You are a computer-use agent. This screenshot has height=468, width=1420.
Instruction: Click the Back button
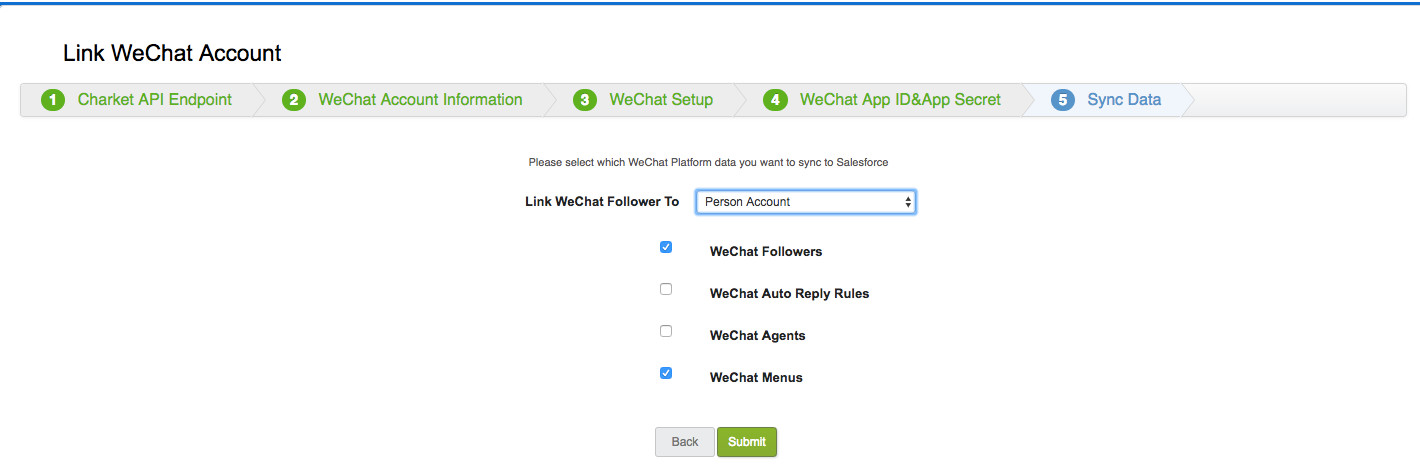pyautogui.click(x=685, y=442)
